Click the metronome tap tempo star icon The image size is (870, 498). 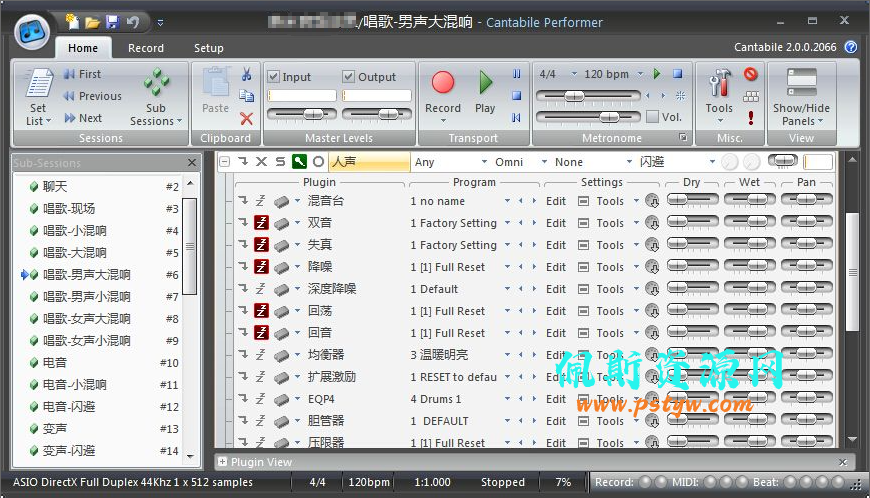click(680, 96)
